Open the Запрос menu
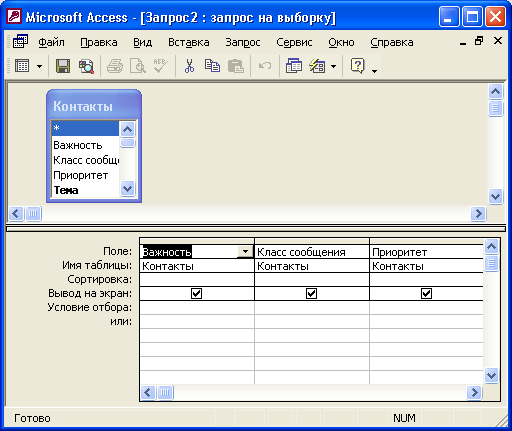This screenshot has height=431, width=512. (x=243, y=42)
